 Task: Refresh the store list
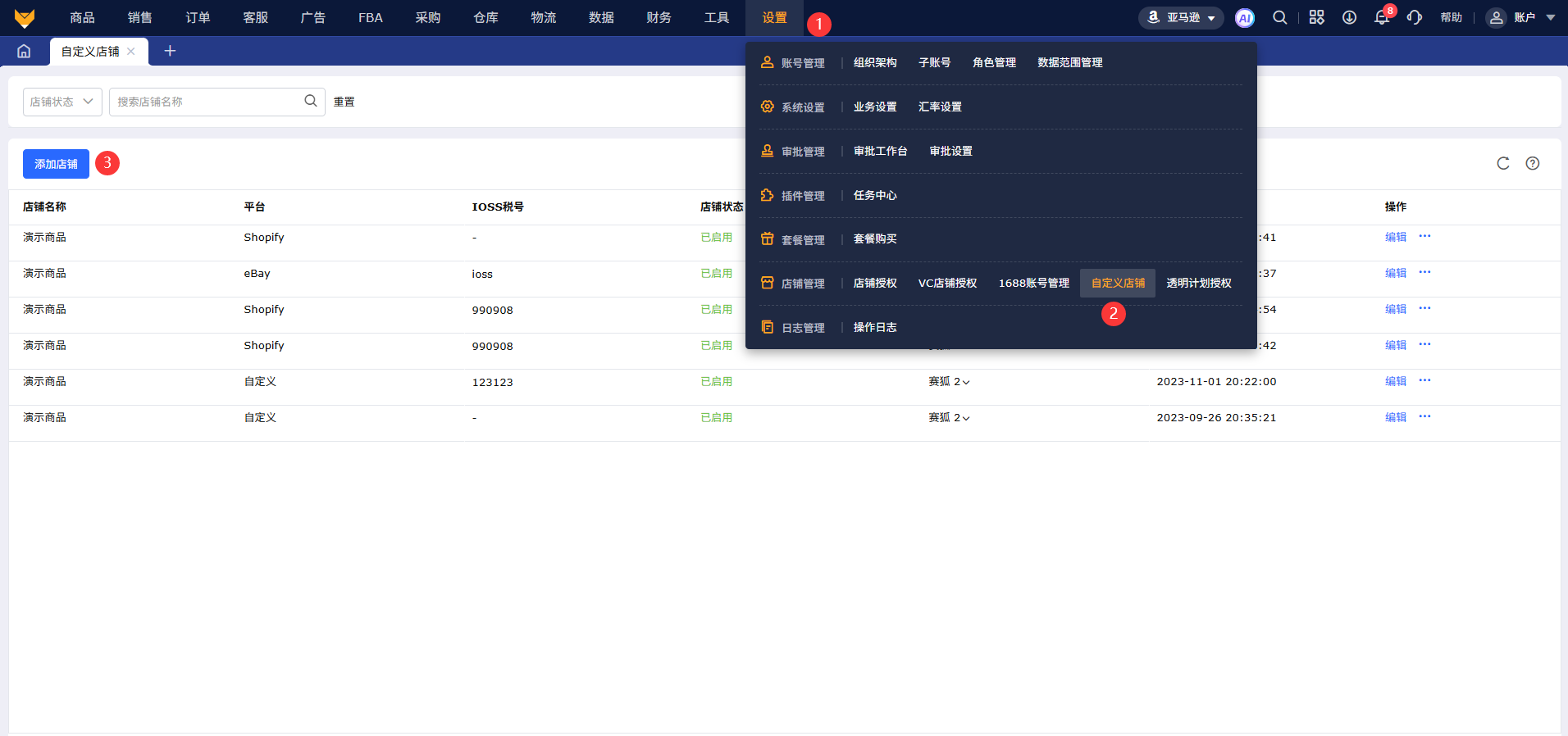coord(1502,163)
